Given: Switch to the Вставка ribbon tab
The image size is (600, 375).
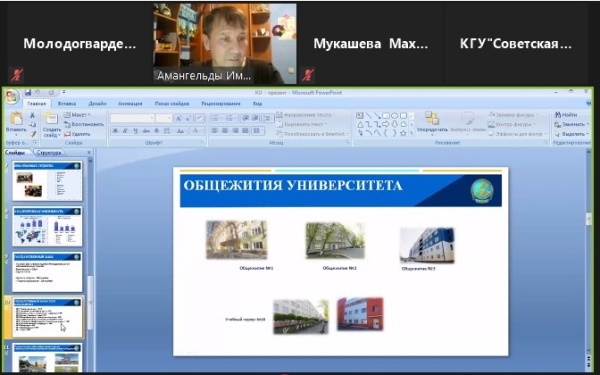Looking at the screenshot, I should pyautogui.click(x=67, y=103).
